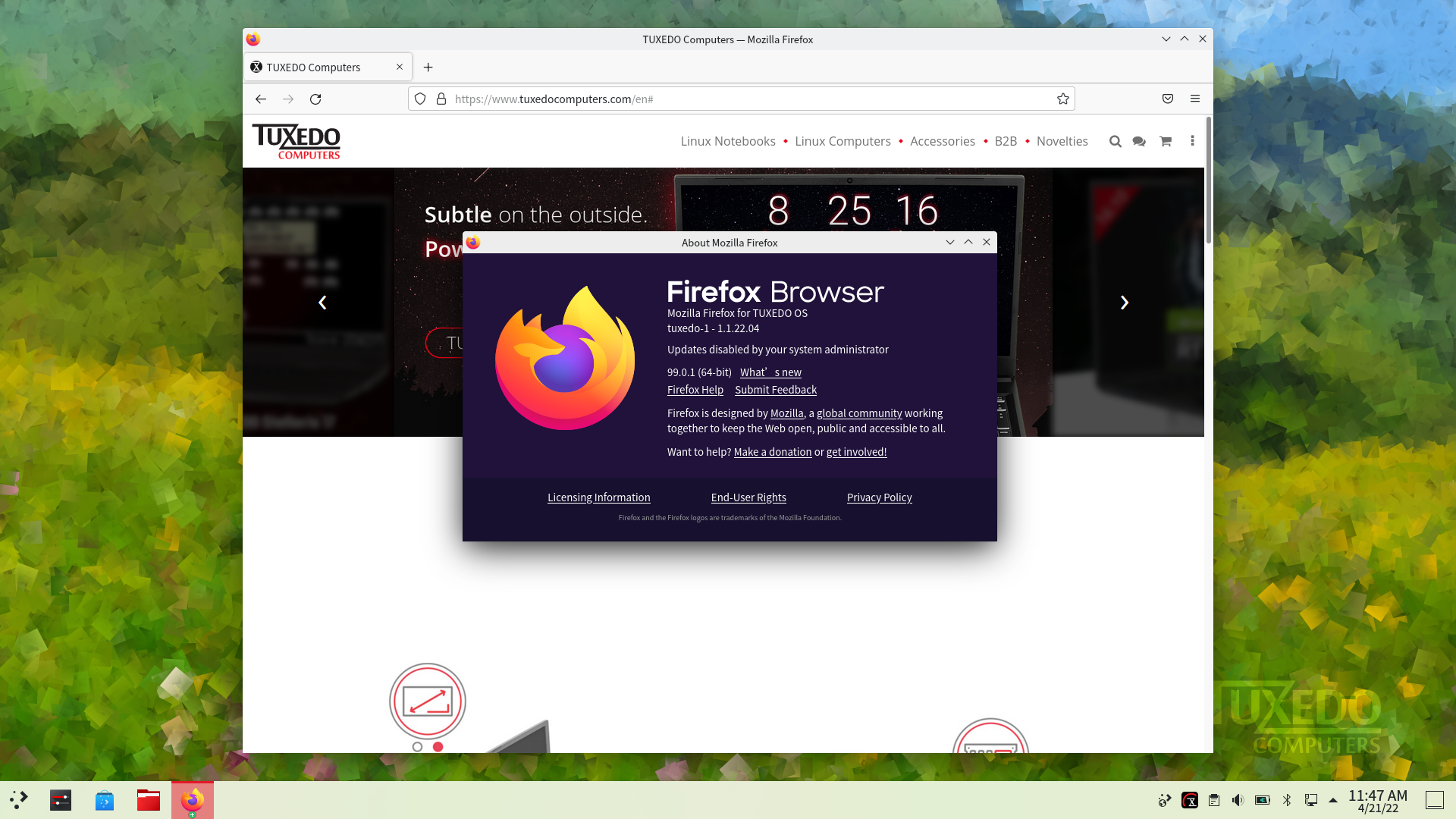Expand hidden system tray icons arrow
The height and width of the screenshot is (819, 1456).
click(1333, 800)
